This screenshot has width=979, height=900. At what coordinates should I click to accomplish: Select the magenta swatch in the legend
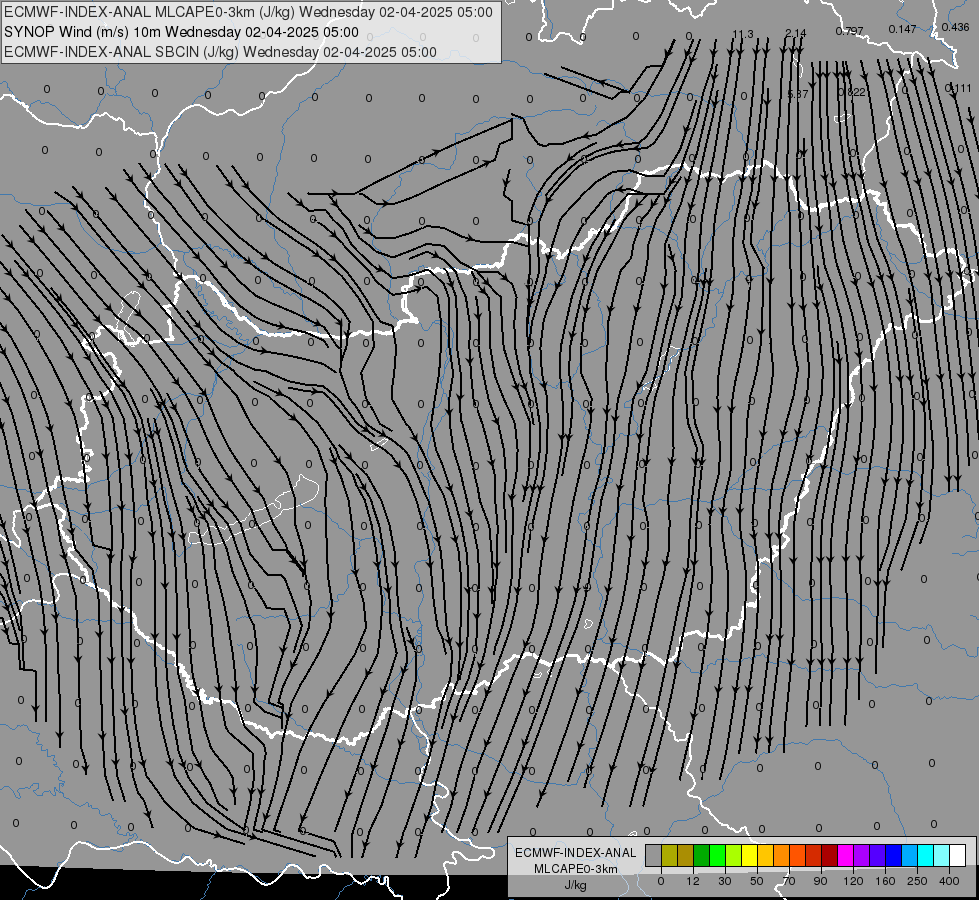[845, 855]
